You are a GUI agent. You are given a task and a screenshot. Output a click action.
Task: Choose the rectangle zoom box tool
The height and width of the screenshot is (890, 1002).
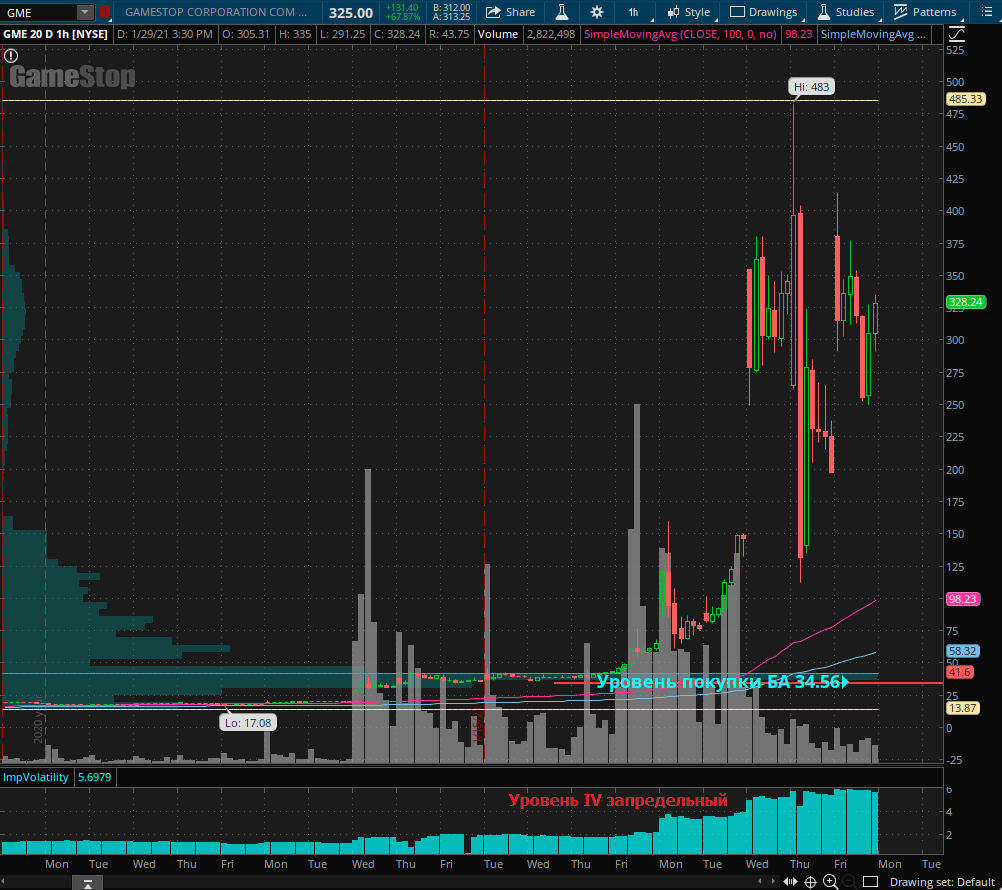[871, 881]
